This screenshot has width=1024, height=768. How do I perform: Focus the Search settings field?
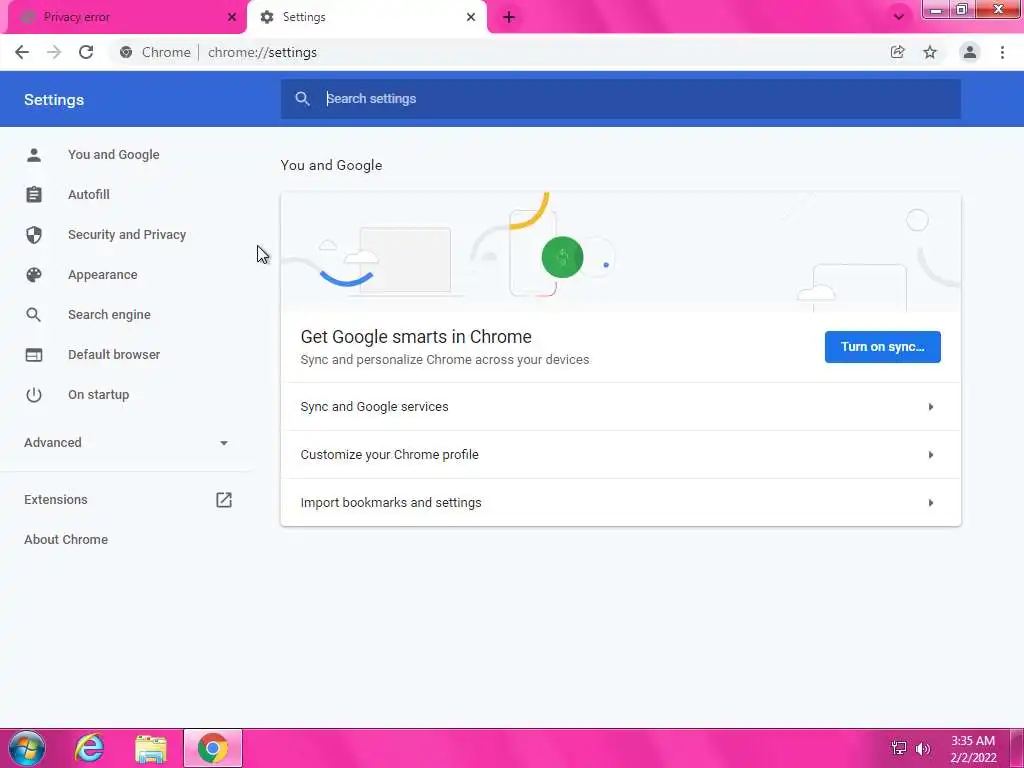(620, 99)
